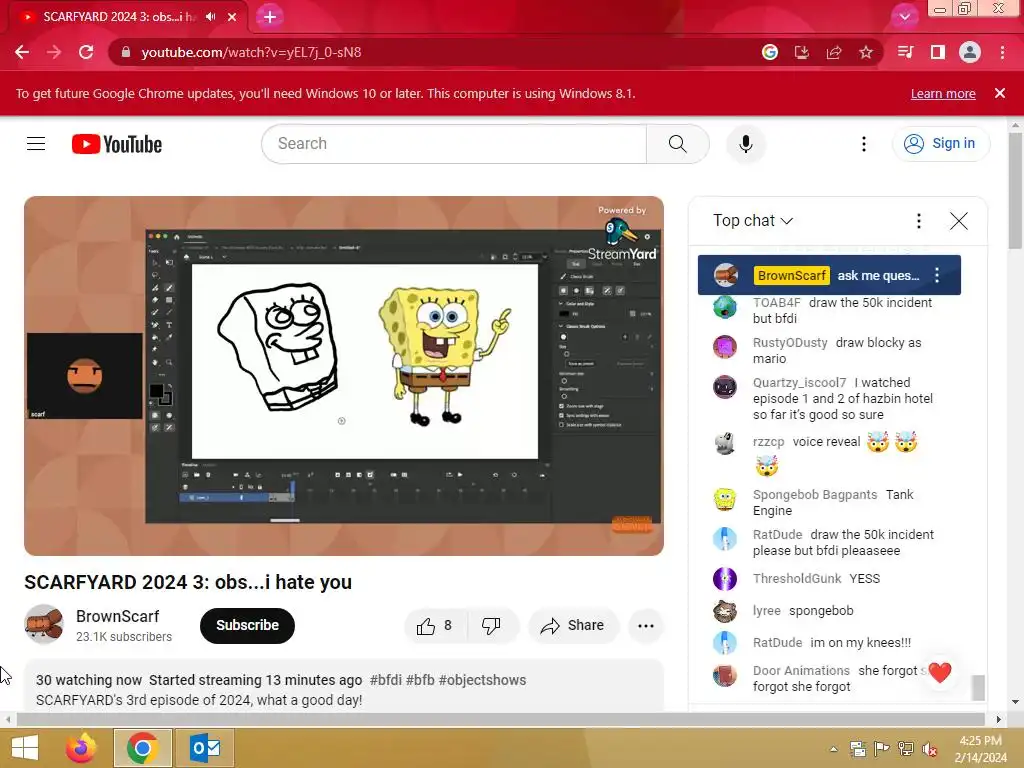Open the Chrome share page icon
The width and height of the screenshot is (1024, 768).
[x=833, y=52]
